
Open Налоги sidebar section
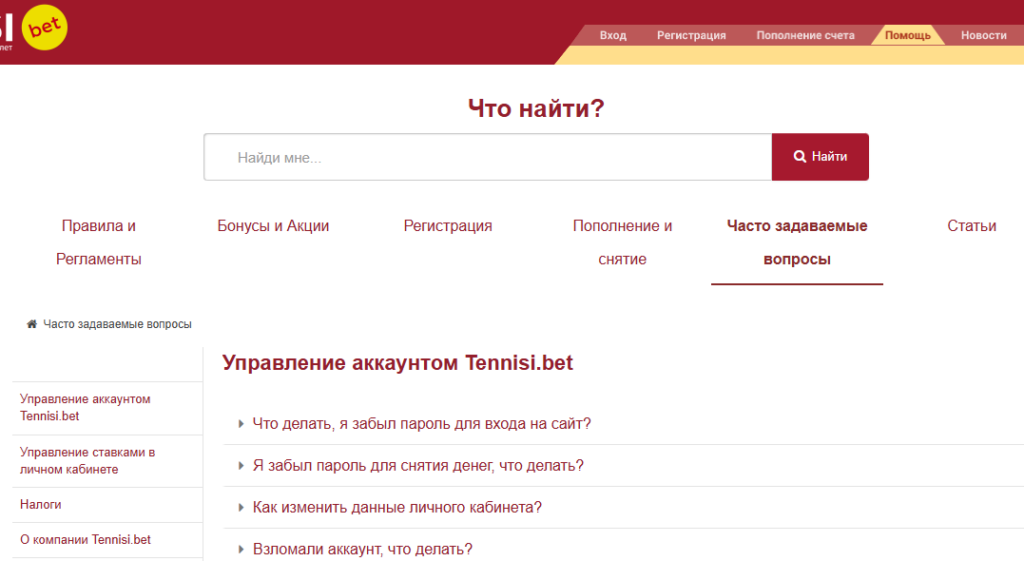[x=40, y=505]
